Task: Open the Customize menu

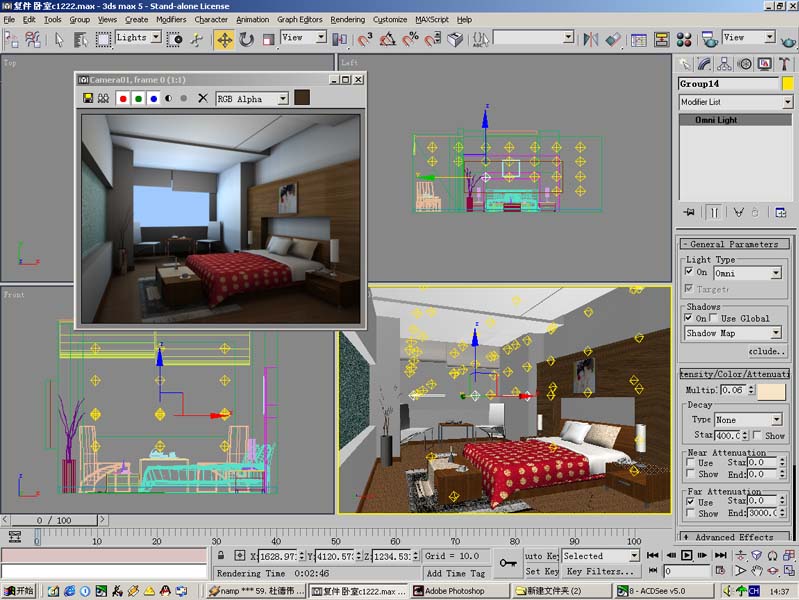Action: point(390,19)
